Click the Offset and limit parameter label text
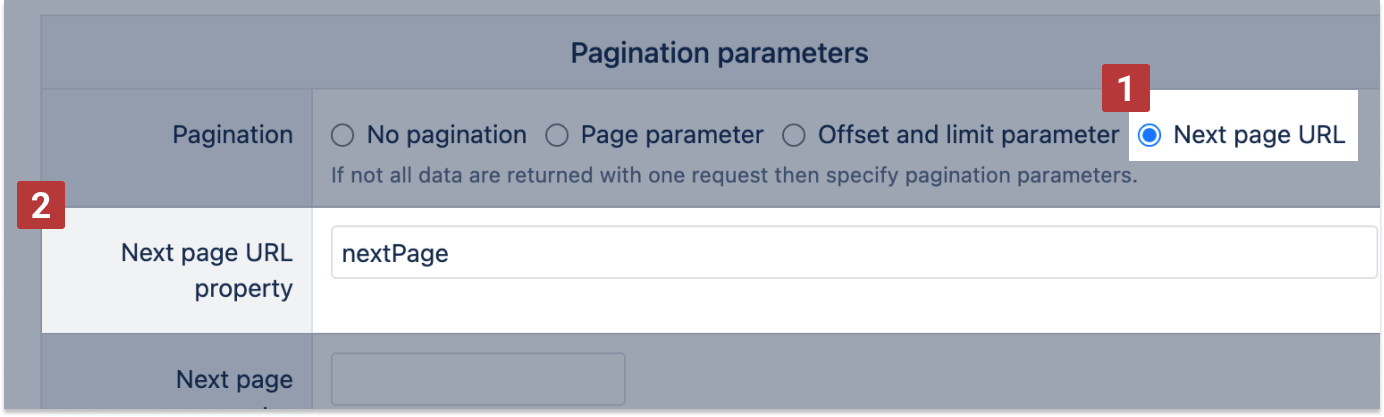 tap(968, 134)
